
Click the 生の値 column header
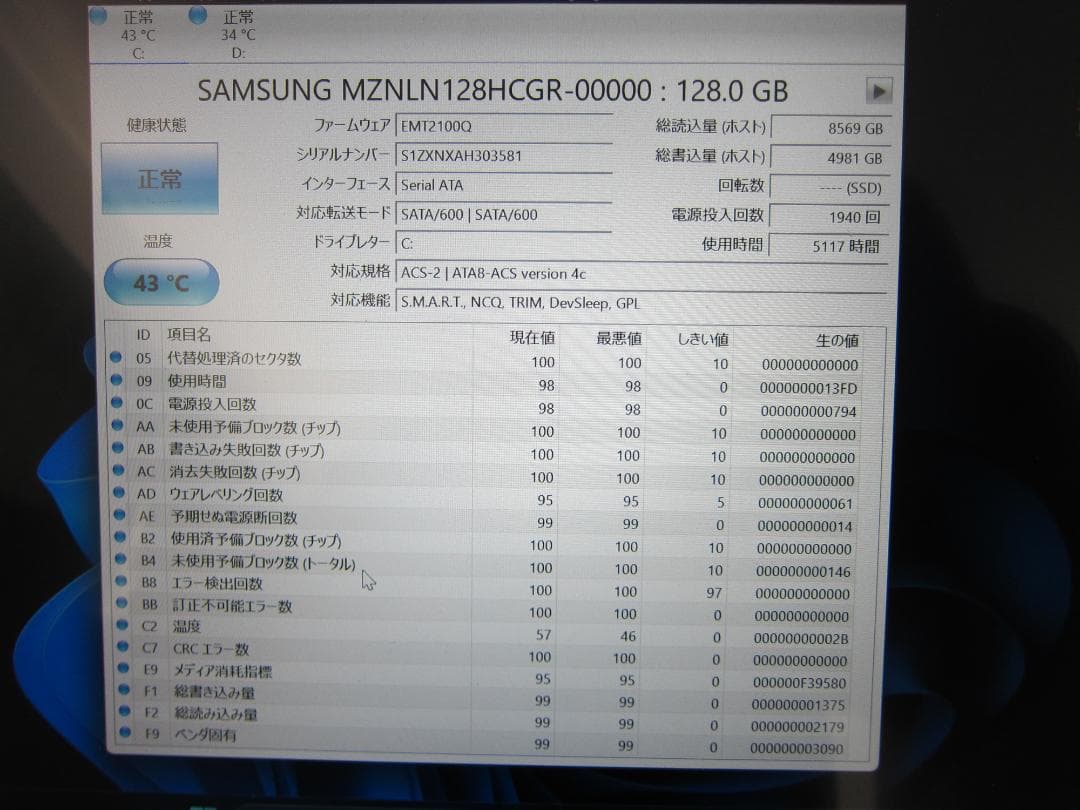837,340
